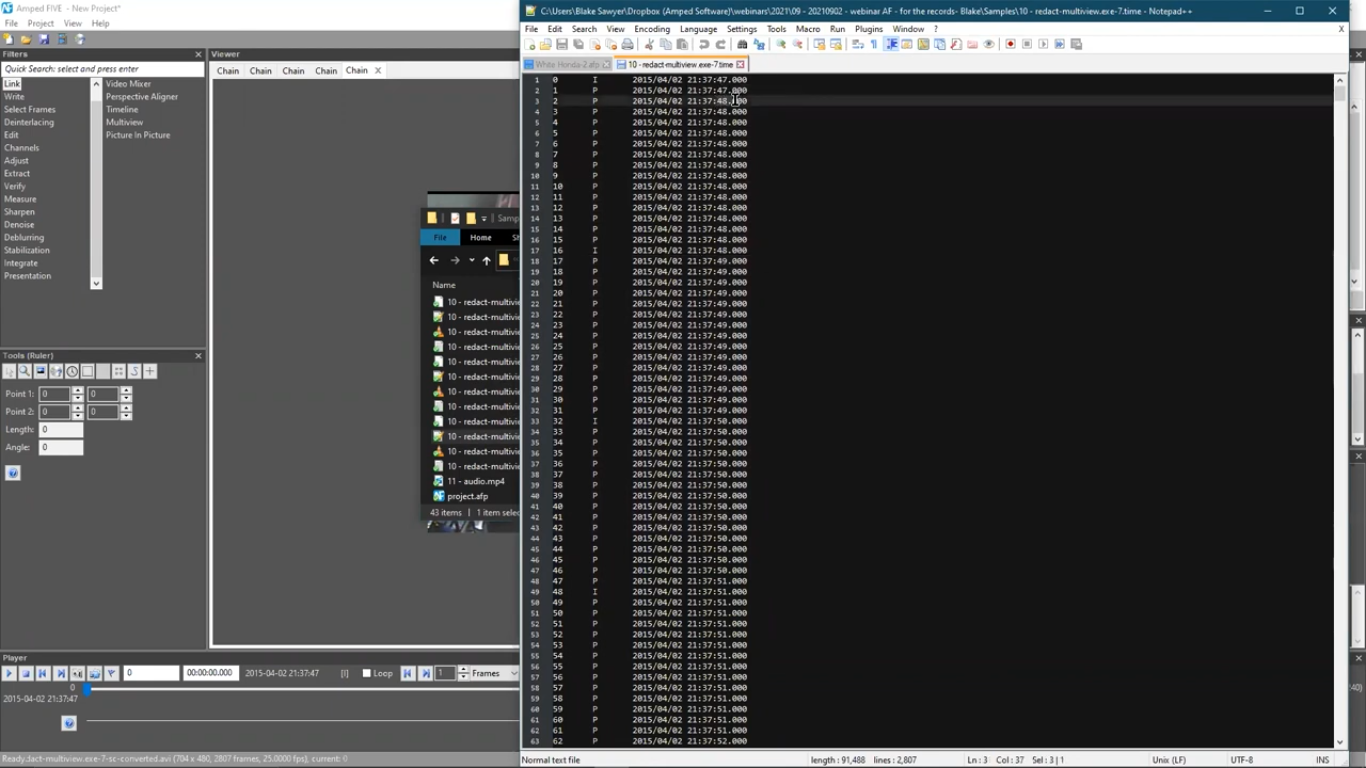Enable the Loop option in the Player panel

[368, 673]
